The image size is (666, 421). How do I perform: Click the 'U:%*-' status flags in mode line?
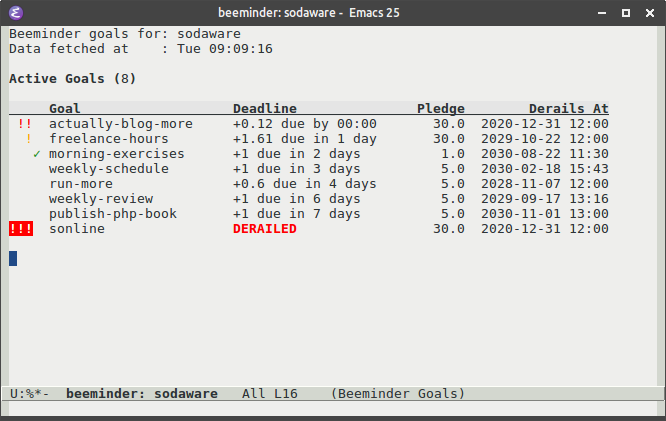[29, 394]
